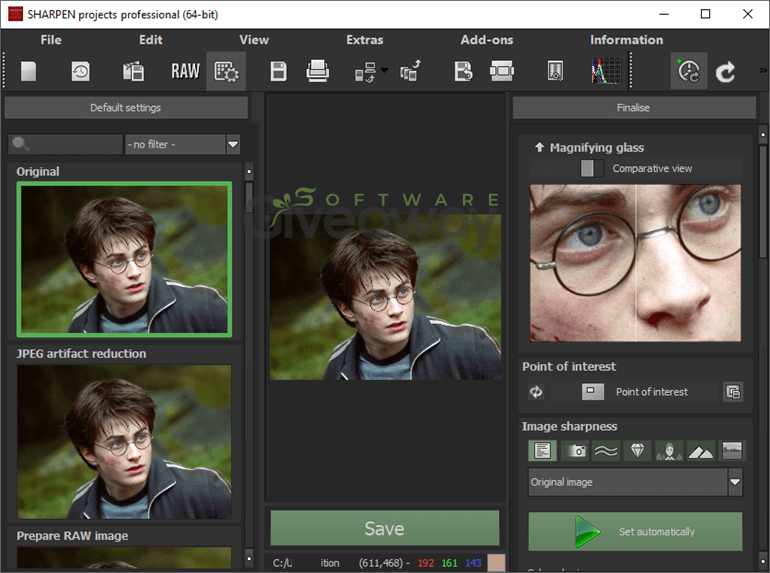
Task: Click the Prepare RAW image preset label
Action: tap(72, 536)
